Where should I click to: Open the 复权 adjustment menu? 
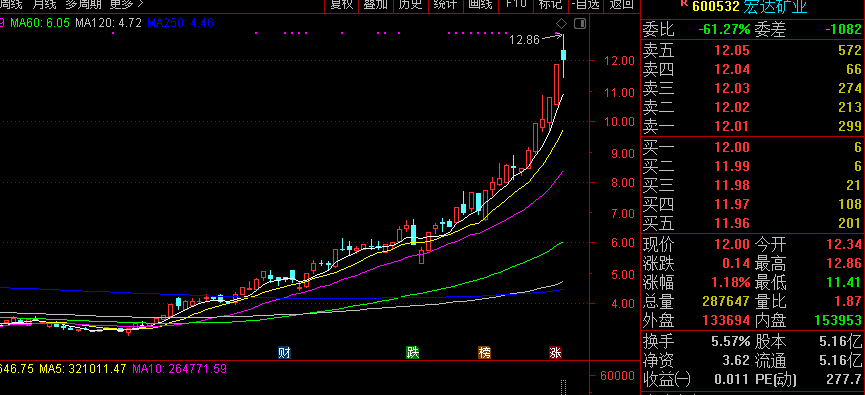341,4
